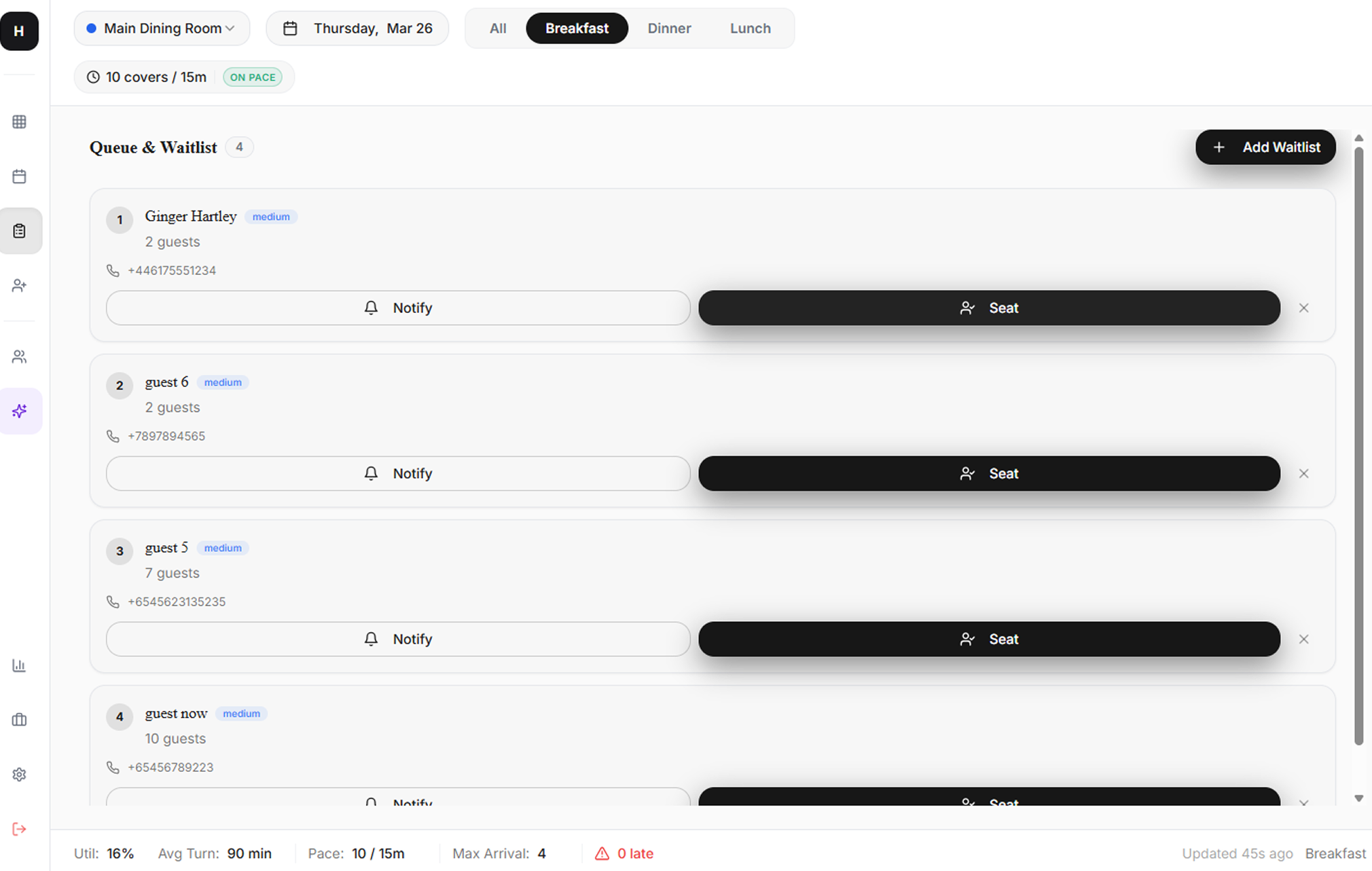
Task: Open the Main Dining Room selector
Action: [162, 28]
